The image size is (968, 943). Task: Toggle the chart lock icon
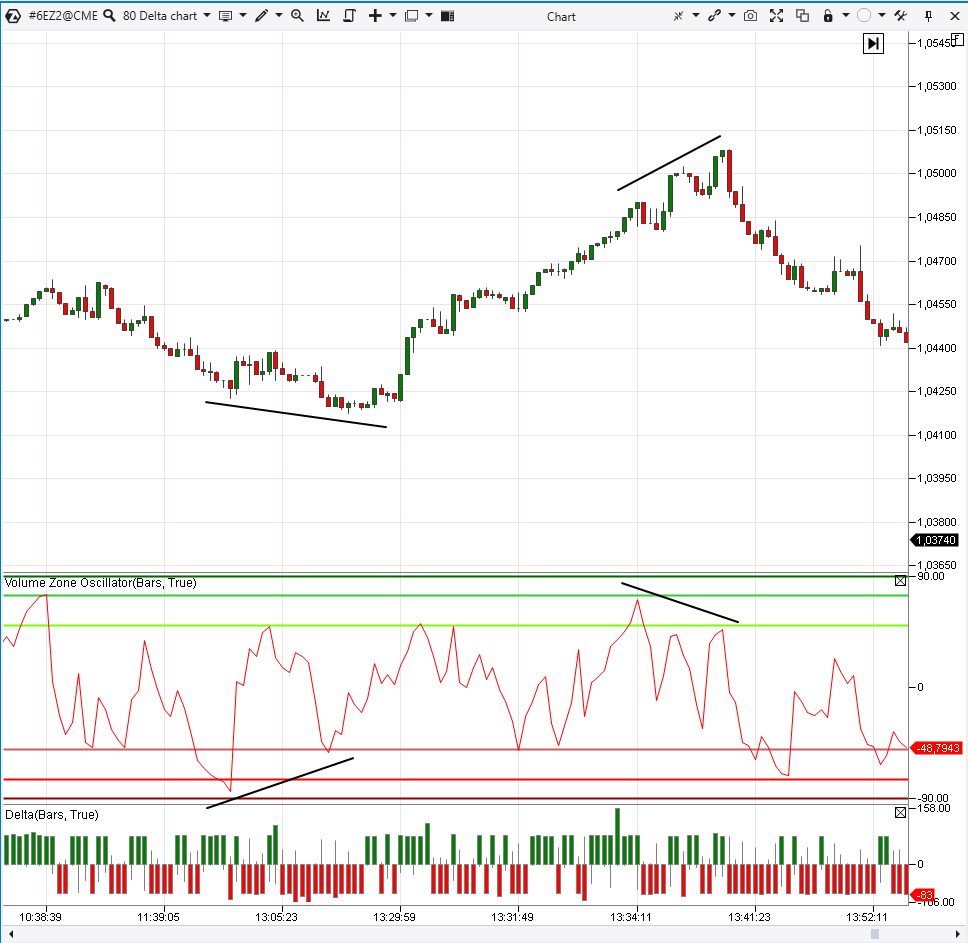pos(827,15)
